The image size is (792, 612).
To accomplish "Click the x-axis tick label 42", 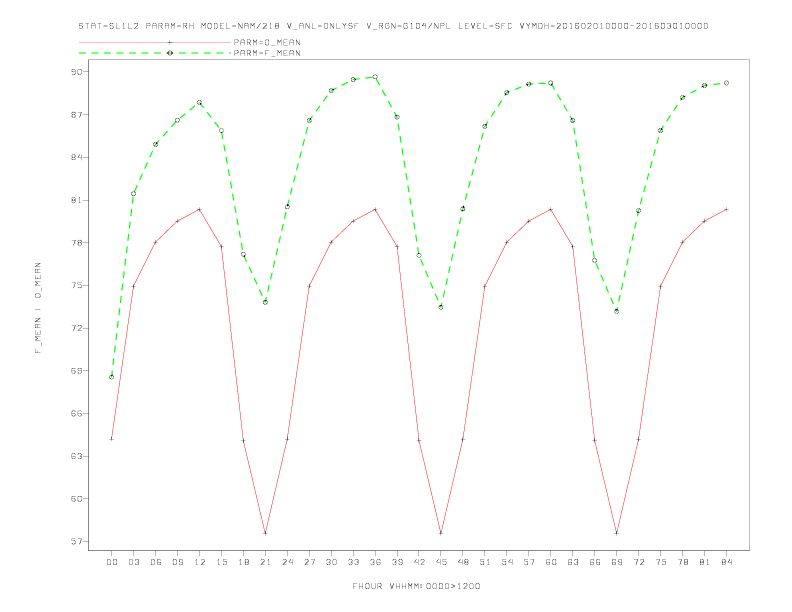I will [x=419, y=562].
